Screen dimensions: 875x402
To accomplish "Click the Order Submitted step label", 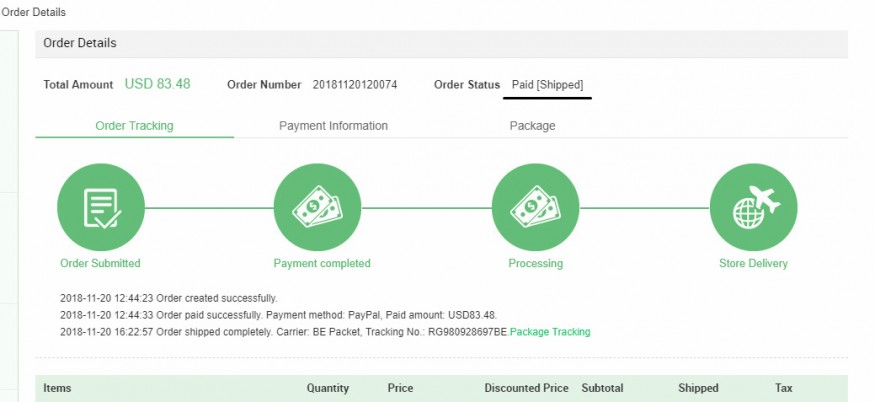I will (x=100, y=264).
